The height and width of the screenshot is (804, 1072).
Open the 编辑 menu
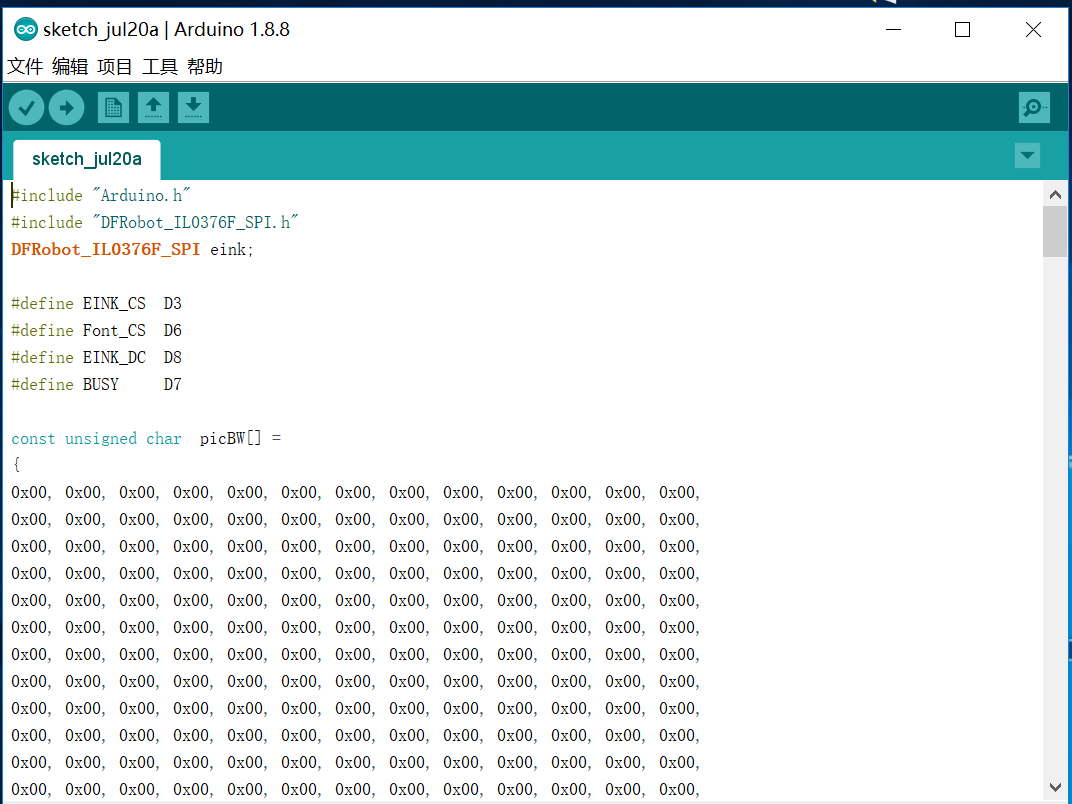[70, 66]
